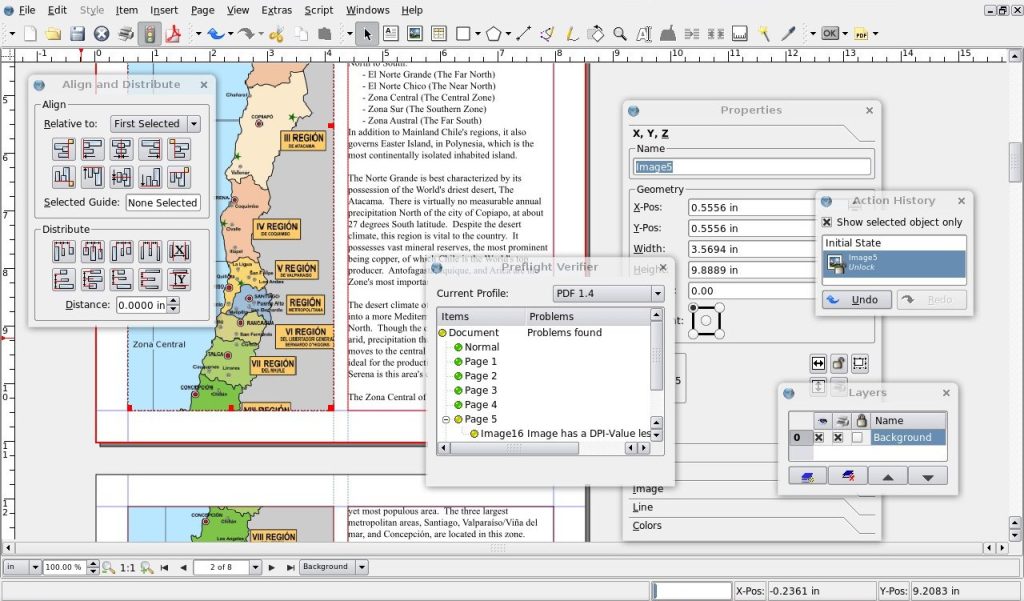Go to next page with the arrow button
The height and width of the screenshot is (601, 1024).
(271, 567)
